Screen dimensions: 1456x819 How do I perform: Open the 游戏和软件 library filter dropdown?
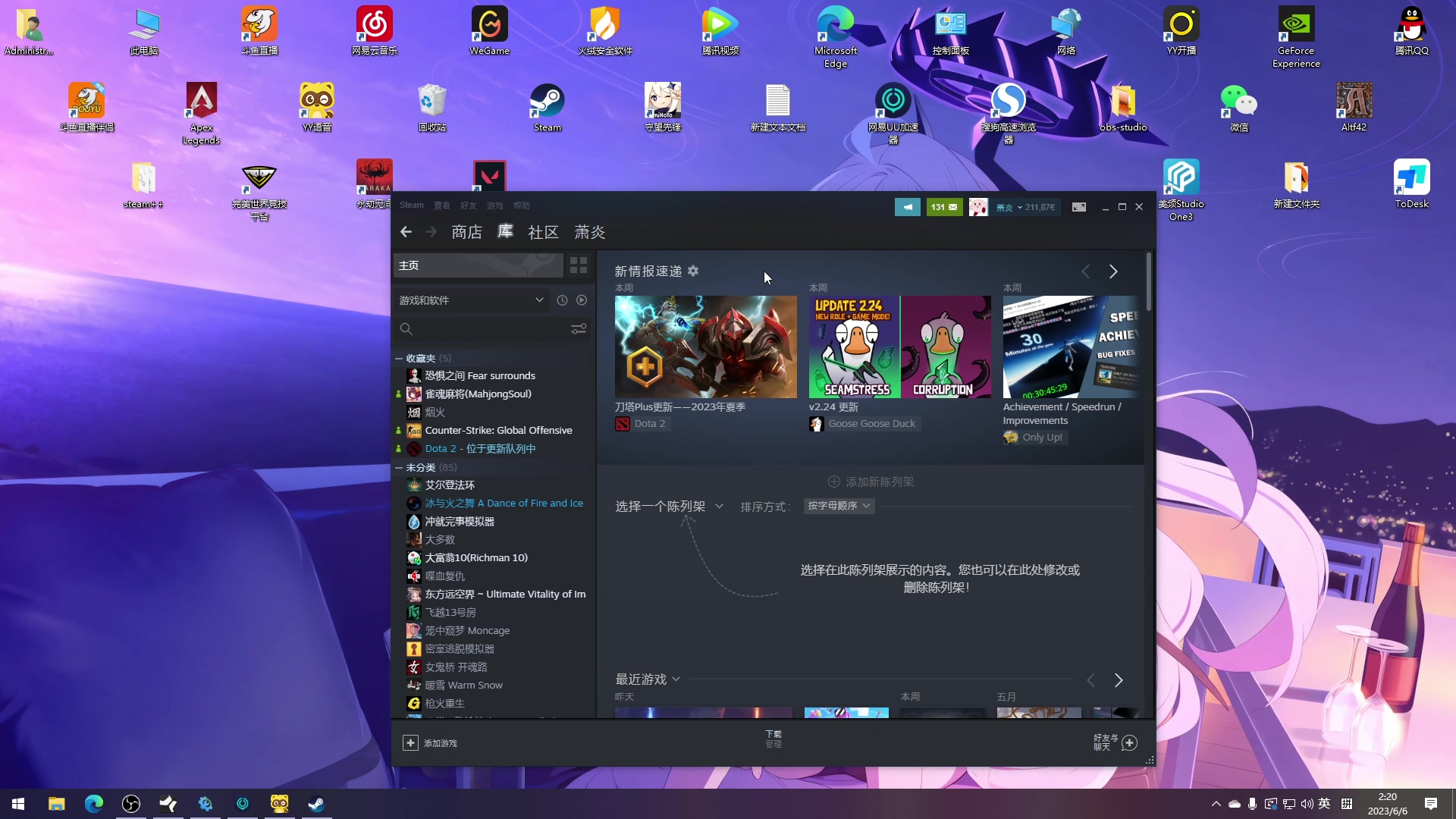click(470, 300)
